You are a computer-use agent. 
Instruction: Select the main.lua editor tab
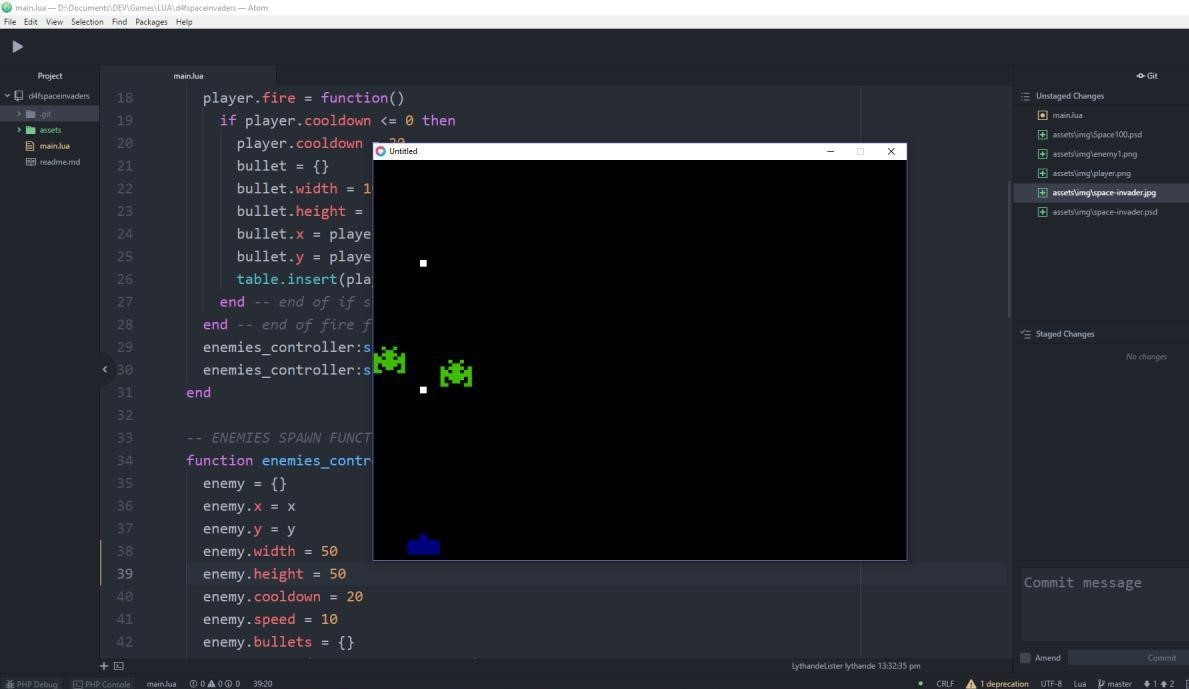[x=188, y=76]
